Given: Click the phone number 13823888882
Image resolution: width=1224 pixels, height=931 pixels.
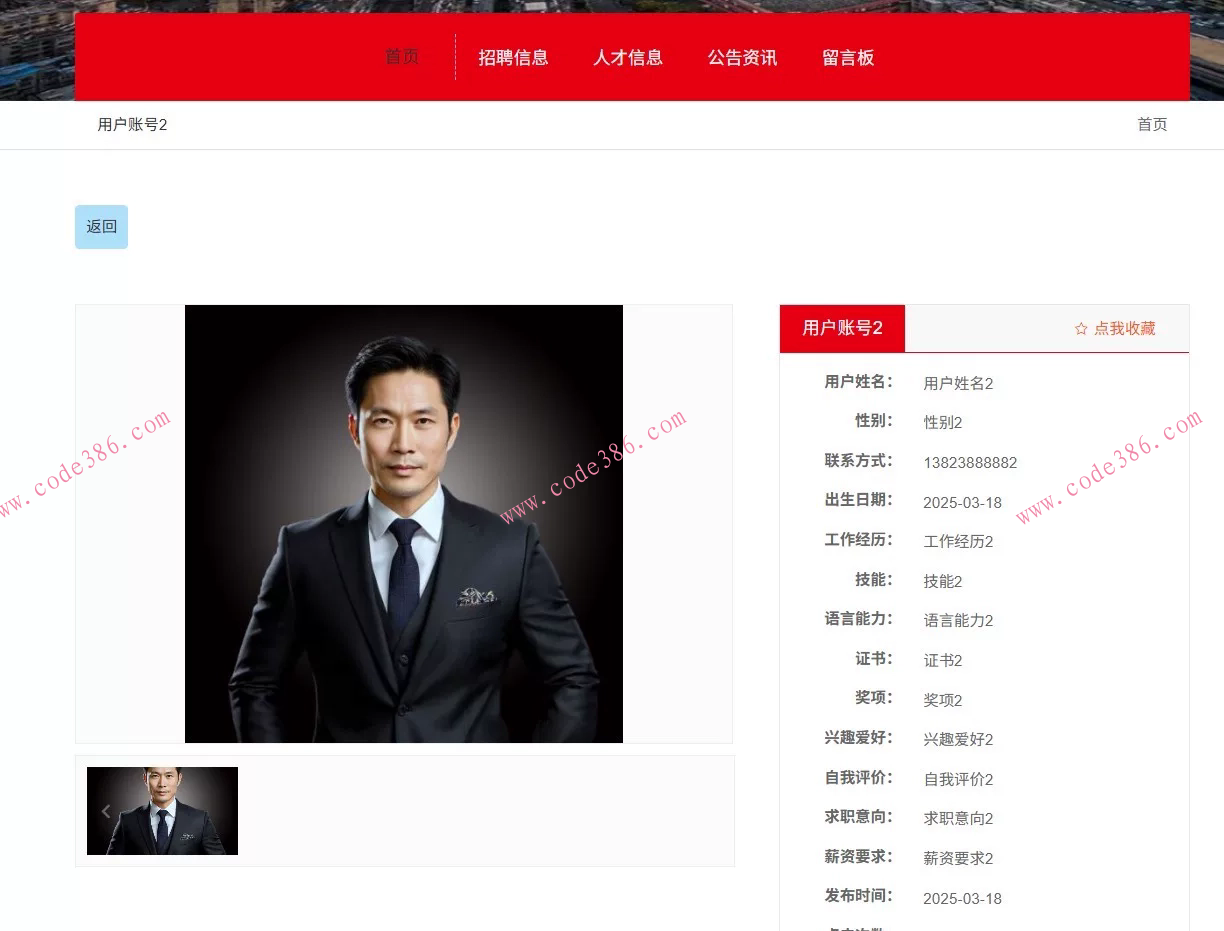Looking at the screenshot, I should point(970,462).
